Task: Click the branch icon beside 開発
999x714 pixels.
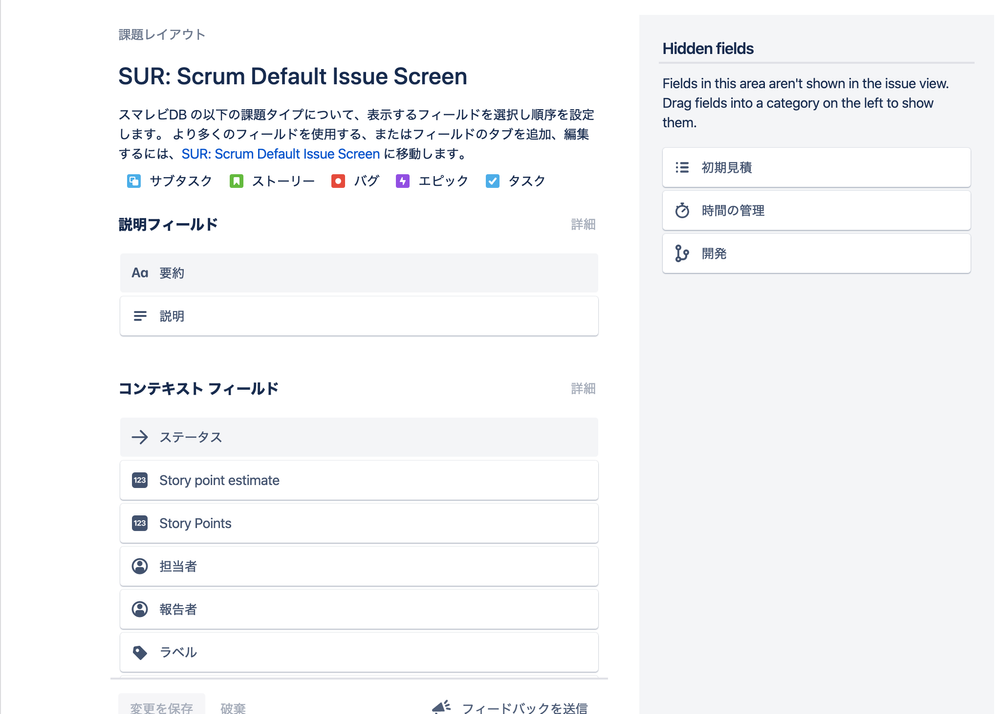Action: (682, 253)
